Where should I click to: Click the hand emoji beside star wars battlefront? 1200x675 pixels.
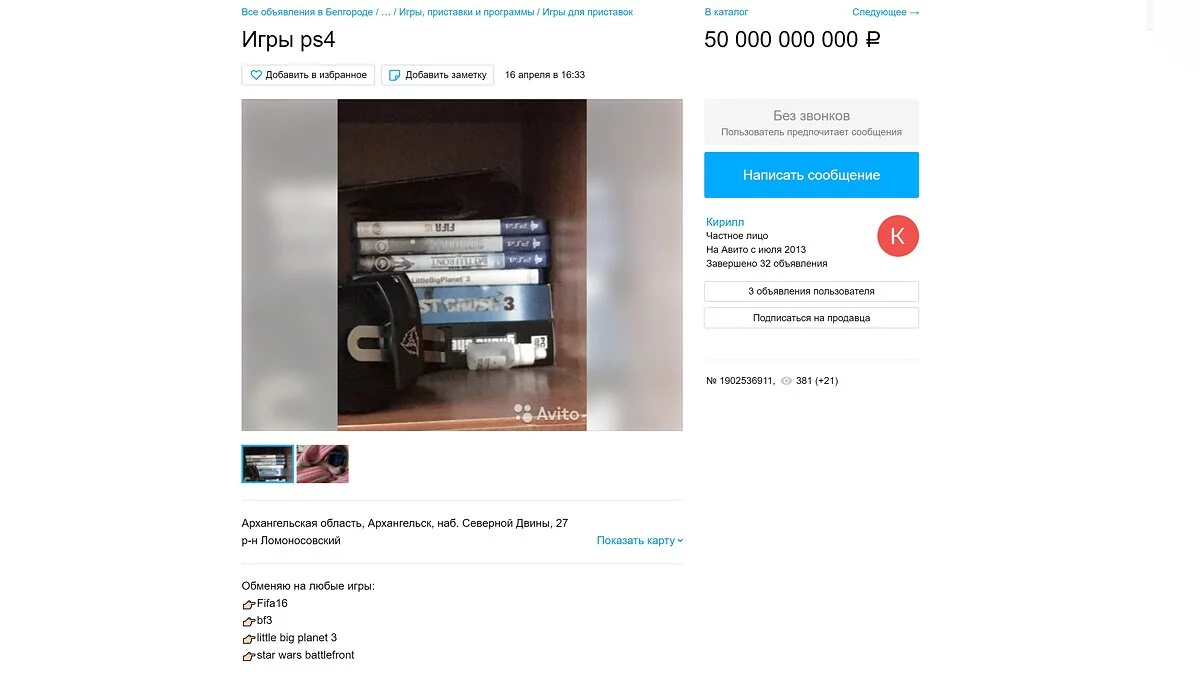pyautogui.click(x=249, y=656)
